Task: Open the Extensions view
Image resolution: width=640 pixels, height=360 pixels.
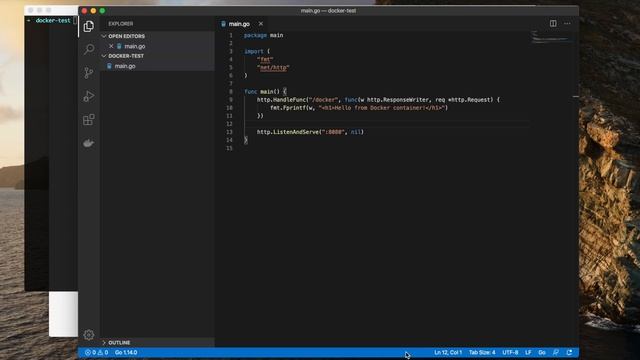Action: pos(89,120)
